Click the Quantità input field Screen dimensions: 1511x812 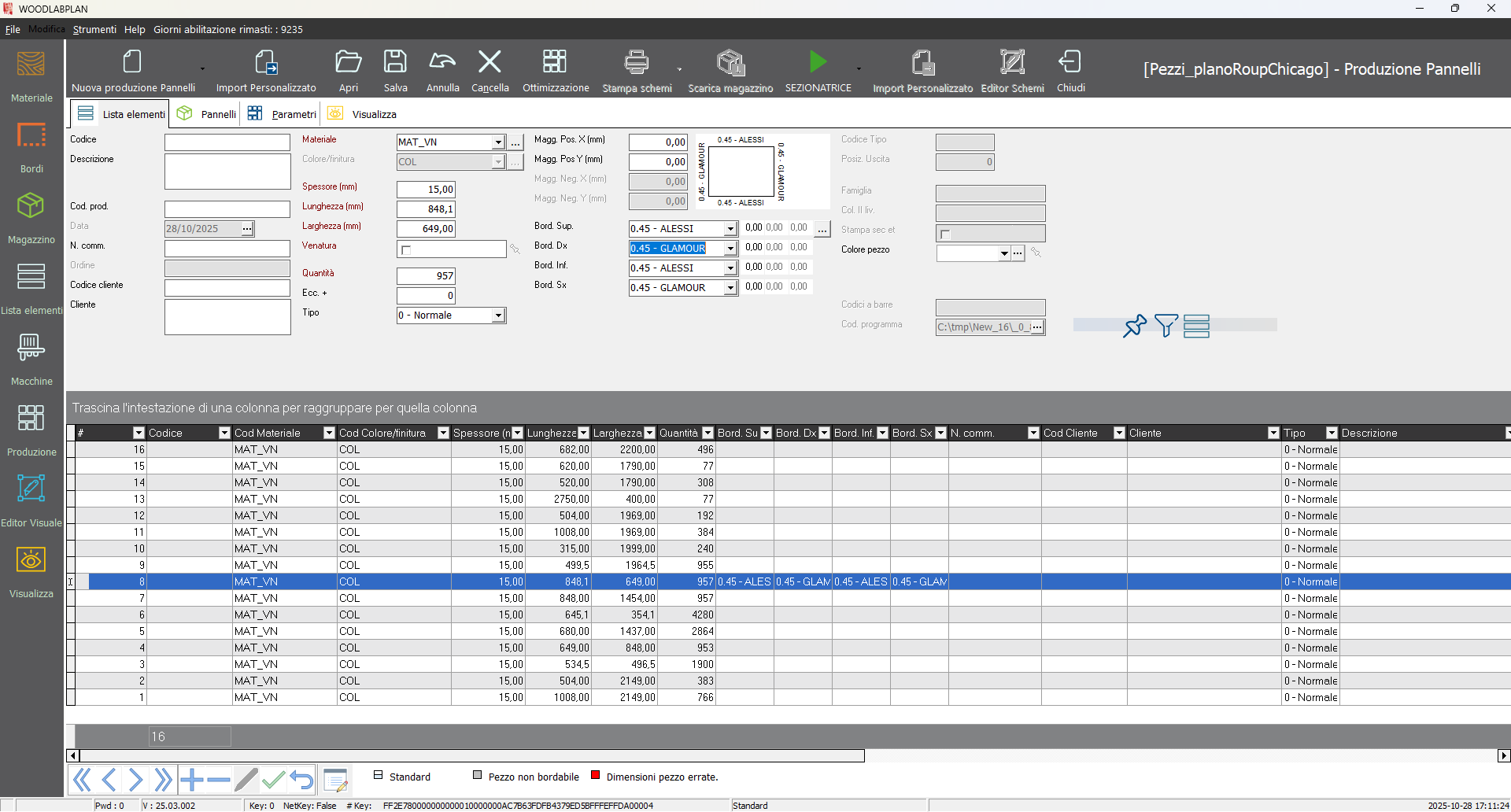[x=426, y=276]
